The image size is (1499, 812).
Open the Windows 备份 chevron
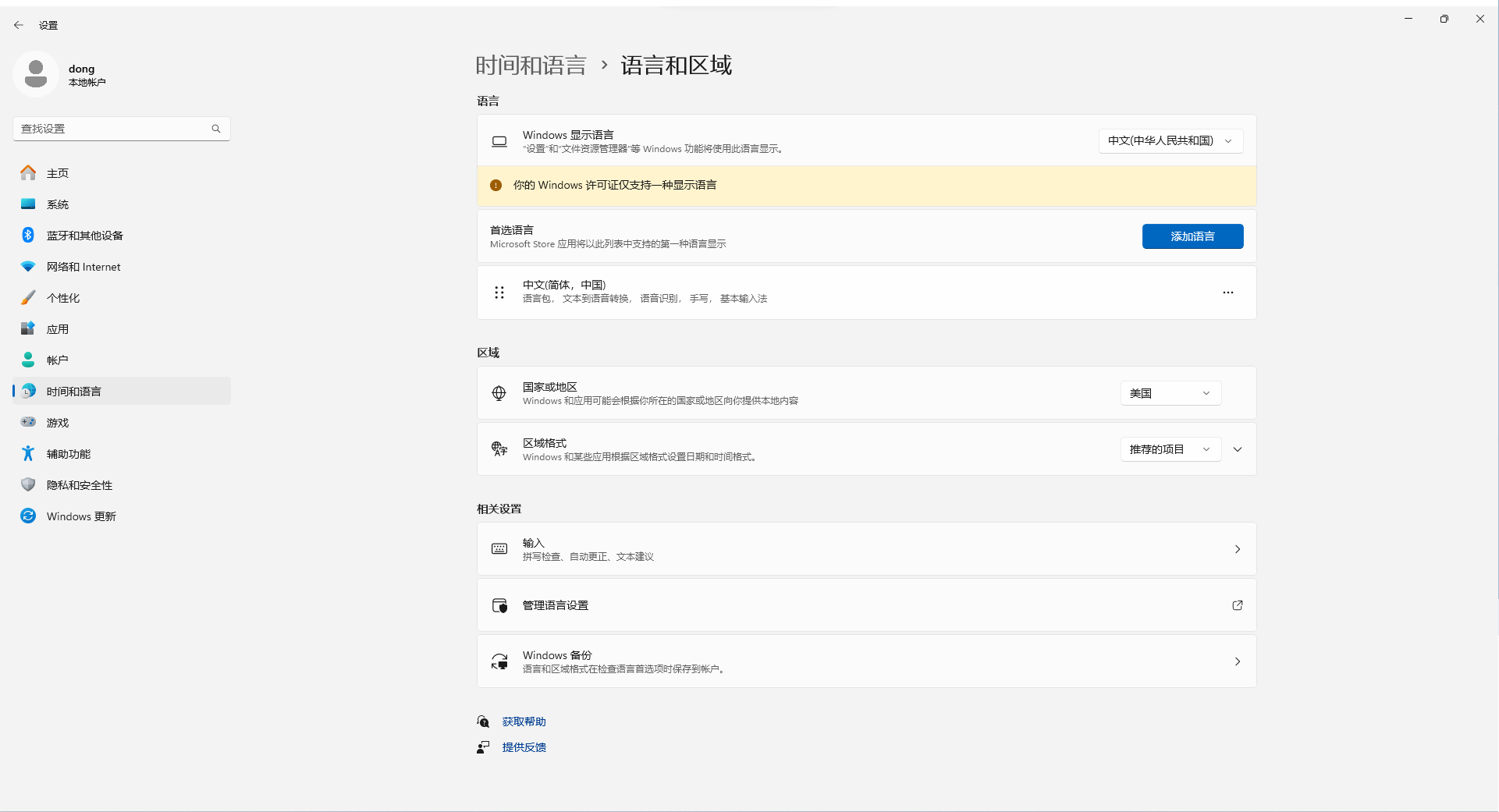pyautogui.click(x=1238, y=661)
